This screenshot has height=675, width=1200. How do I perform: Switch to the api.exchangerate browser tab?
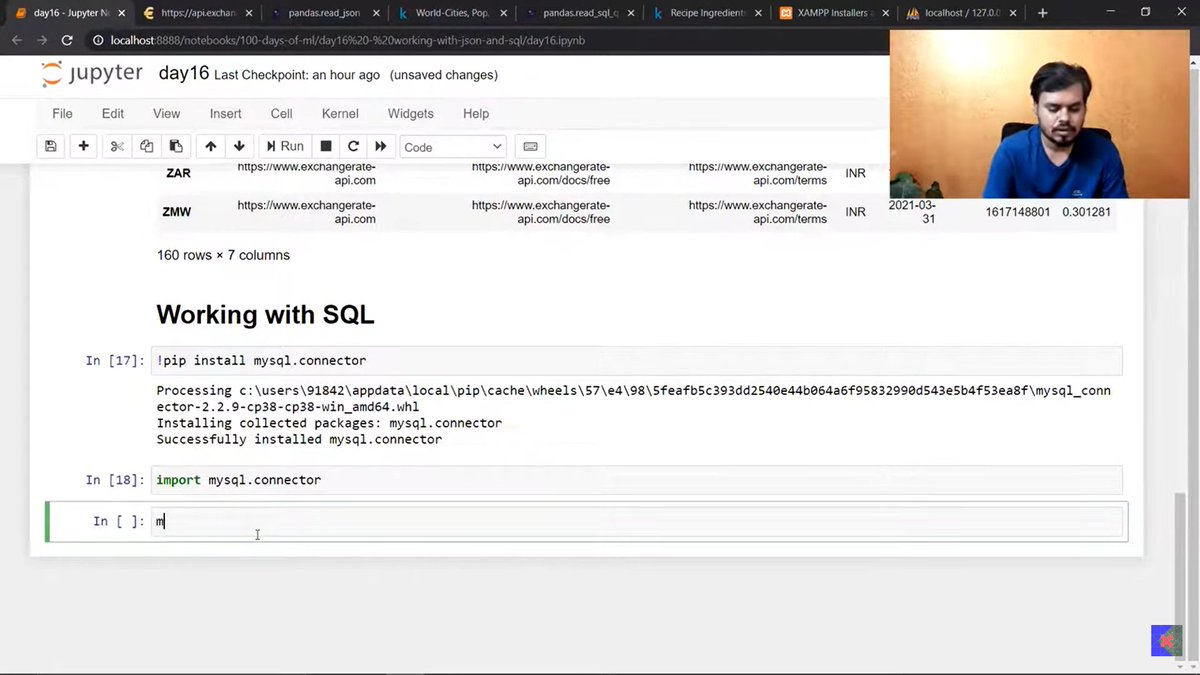click(196, 13)
